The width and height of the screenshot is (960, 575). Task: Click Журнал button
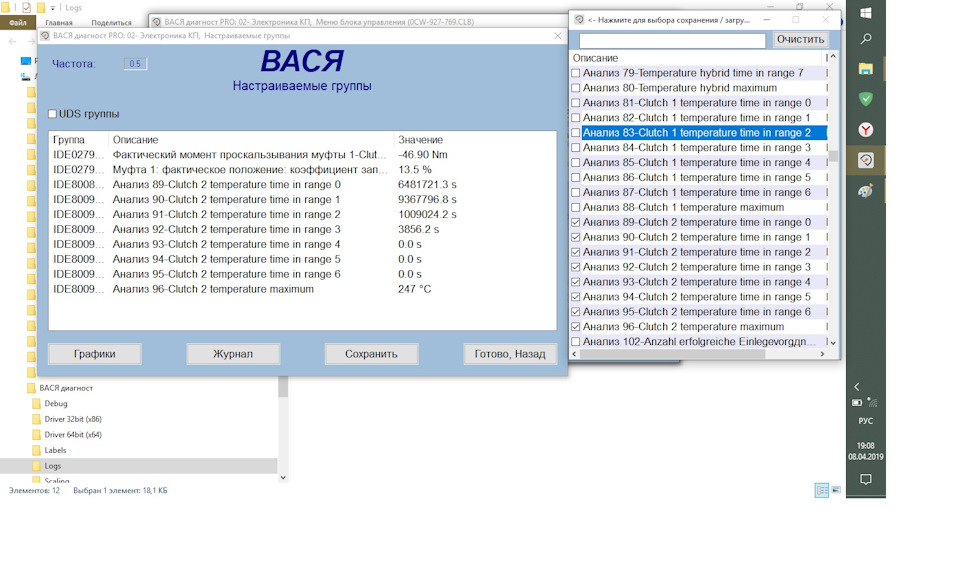click(233, 354)
